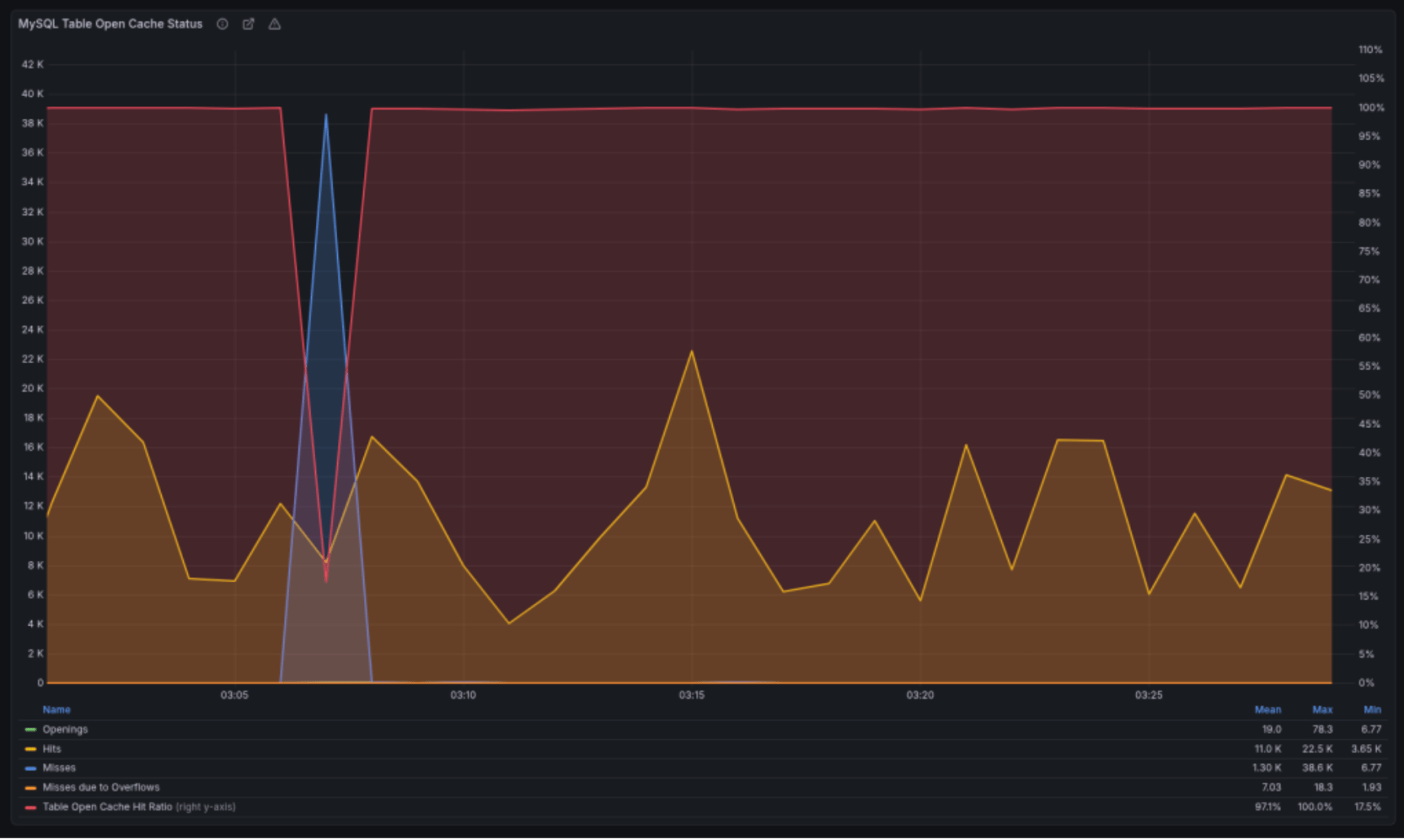This screenshot has height=840, width=1404.
Task: Click the yellow color swatch next to Hits
Action: (x=29, y=748)
